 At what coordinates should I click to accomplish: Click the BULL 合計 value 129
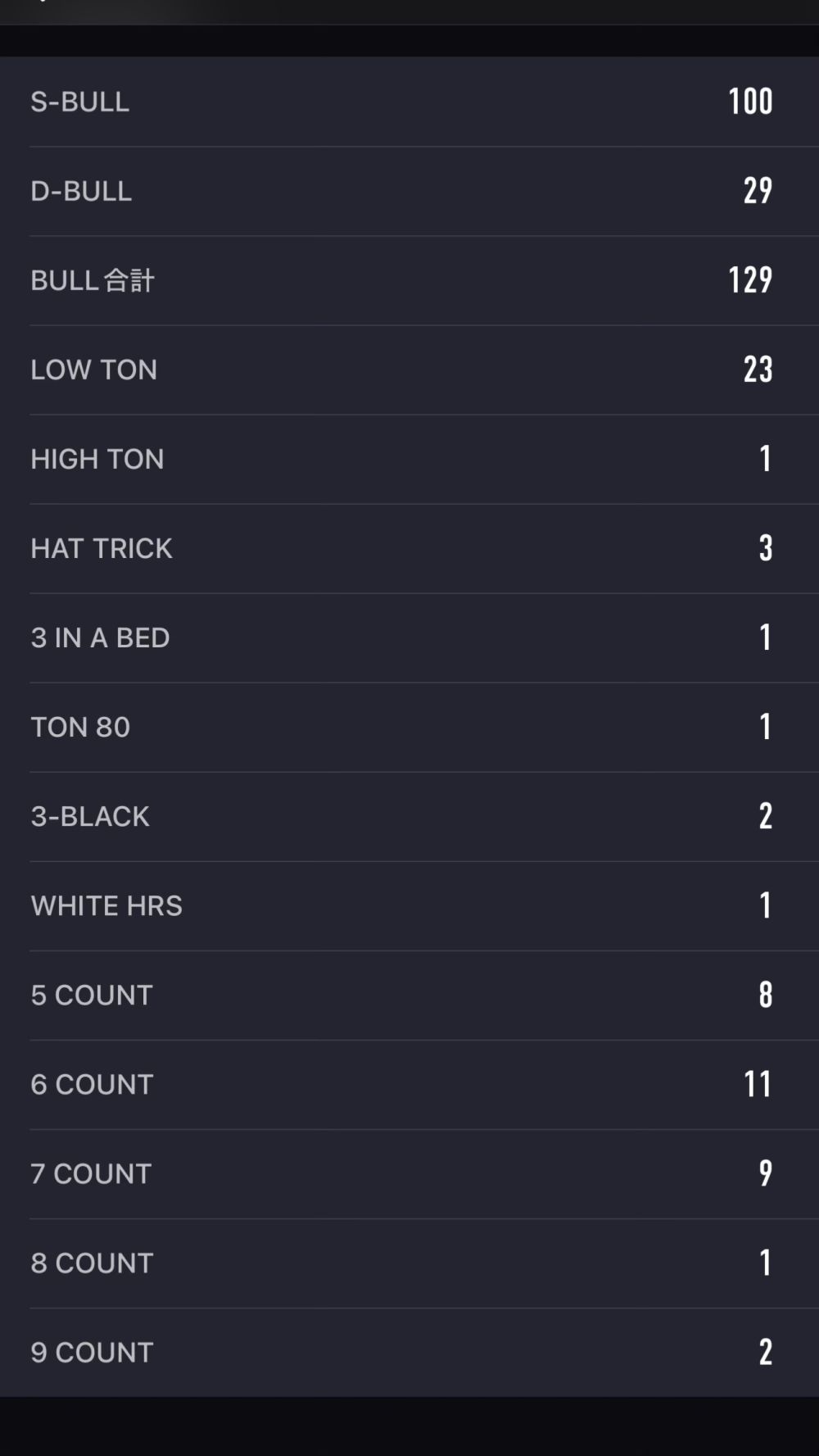[x=750, y=280]
